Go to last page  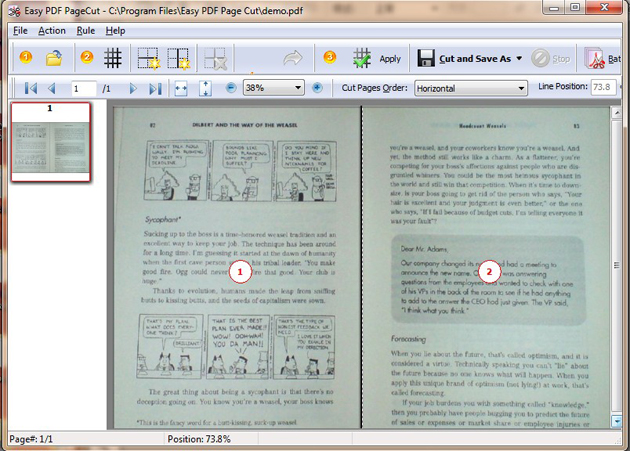pyautogui.click(x=155, y=88)
